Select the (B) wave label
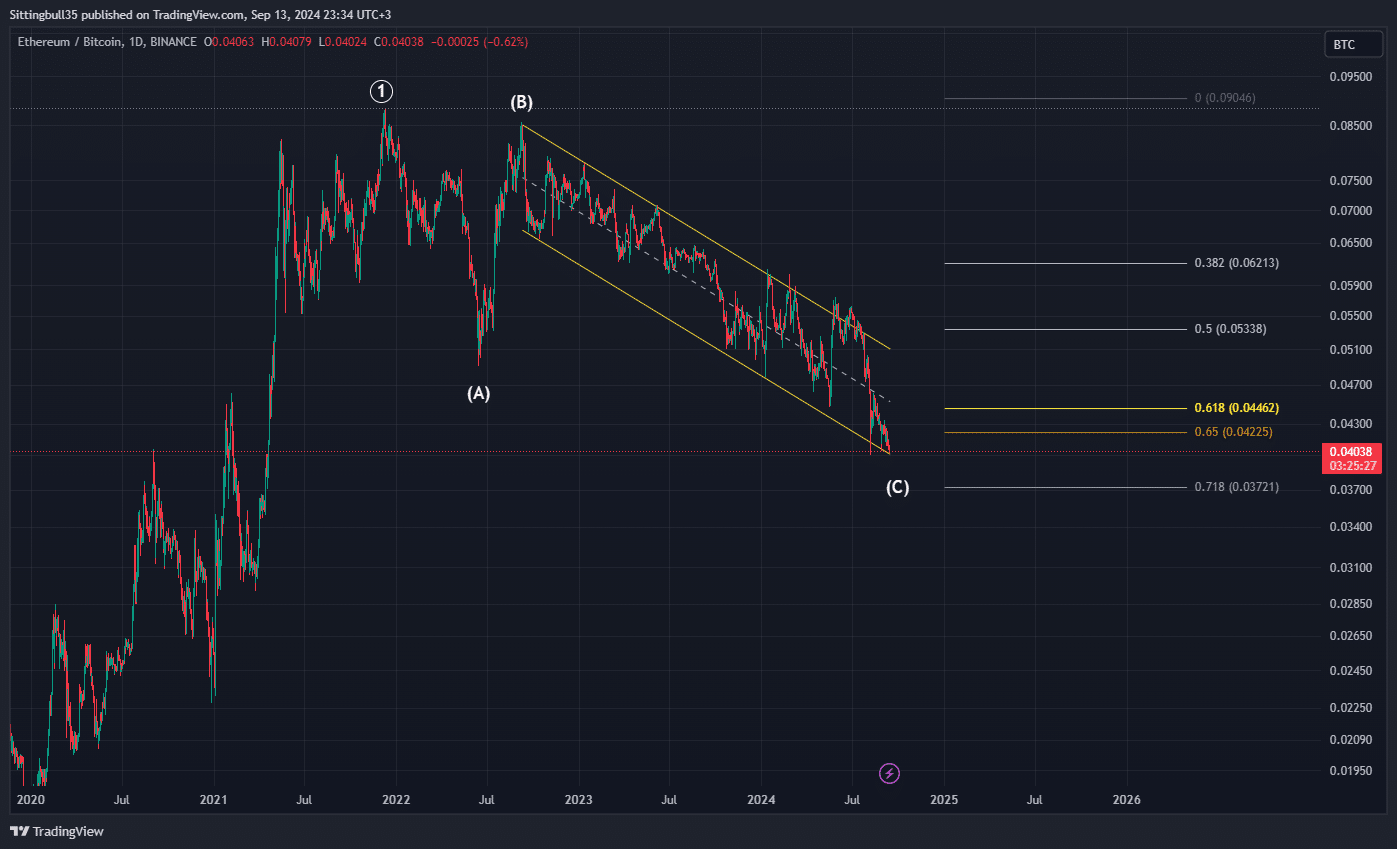 point(522,102)
